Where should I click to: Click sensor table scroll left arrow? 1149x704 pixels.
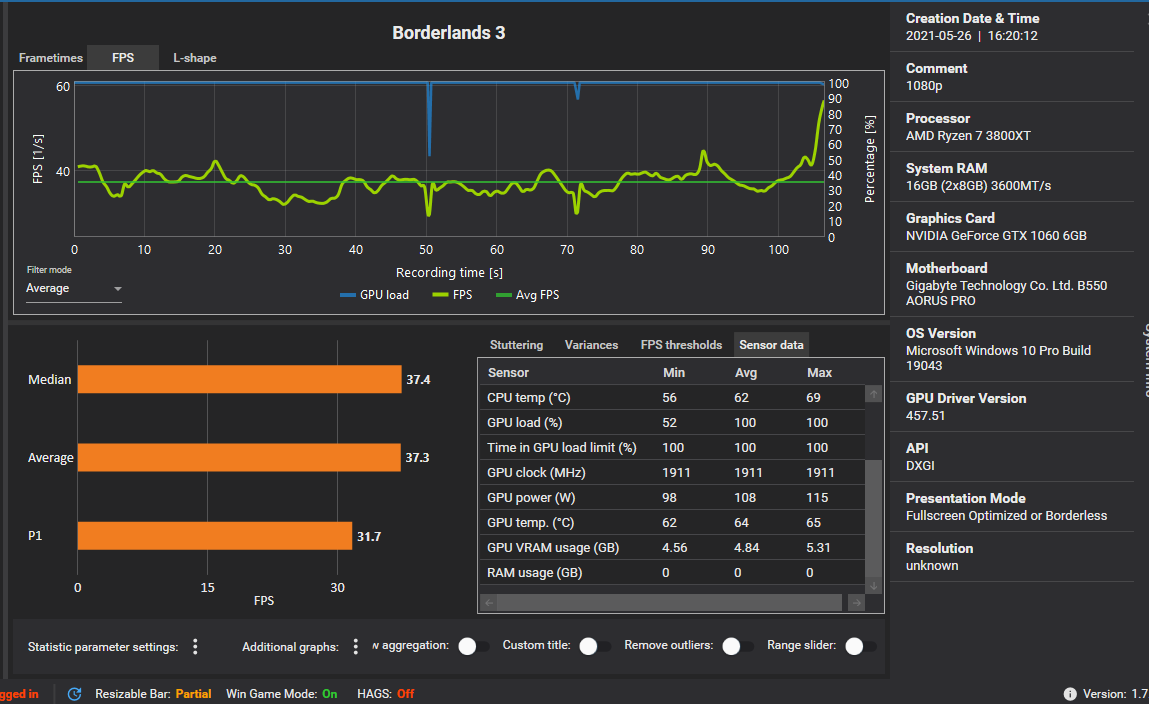click(489, 603)
